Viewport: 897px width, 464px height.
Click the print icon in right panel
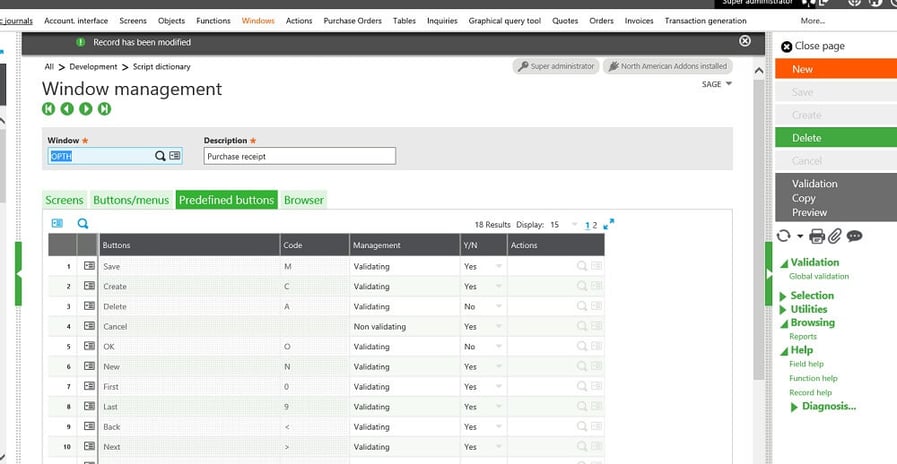pos(816,237)
